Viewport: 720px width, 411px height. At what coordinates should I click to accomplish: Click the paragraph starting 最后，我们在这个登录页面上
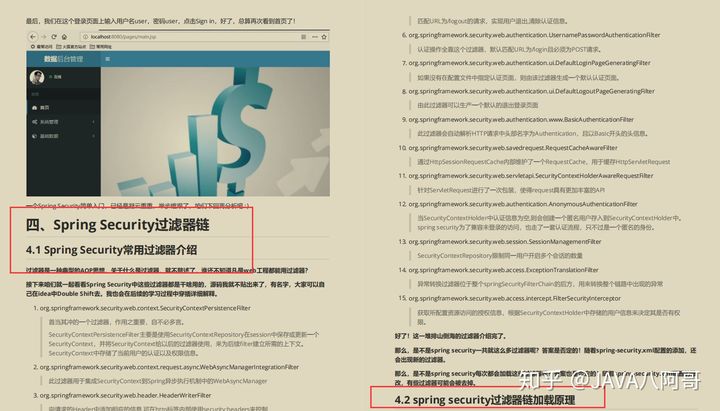pyautogui.click(x=161, y=21)
